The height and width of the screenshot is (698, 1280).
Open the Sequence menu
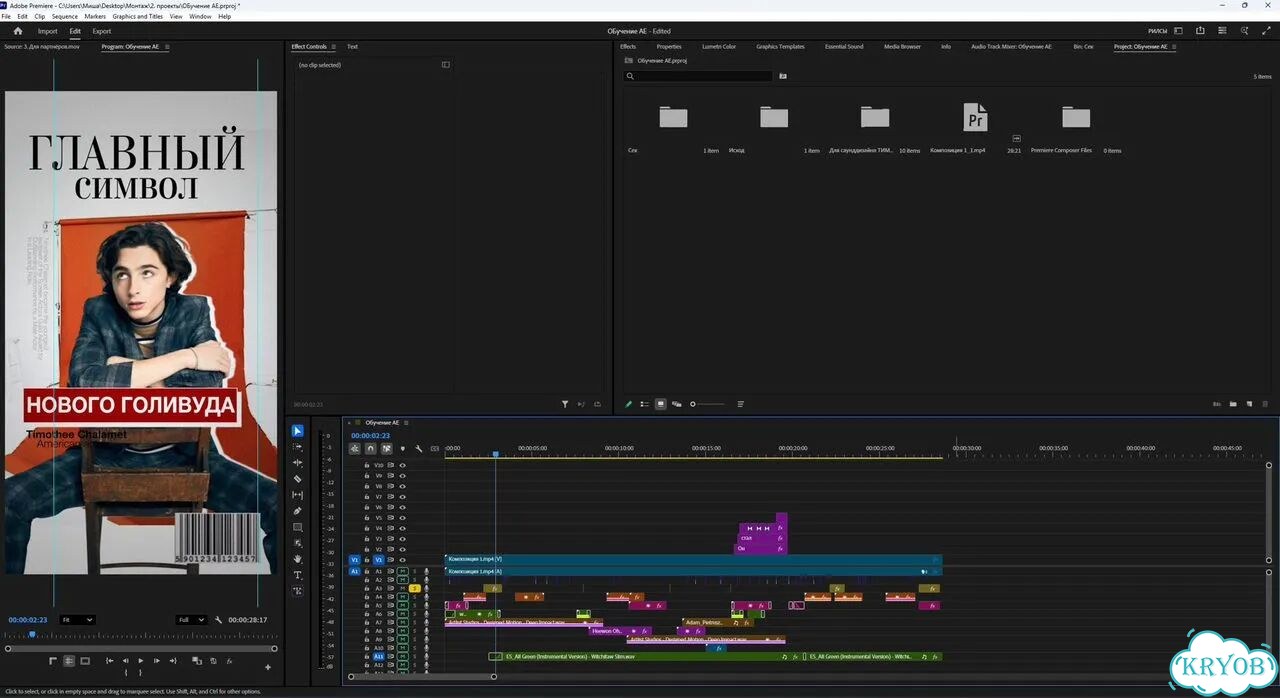(64, 17)
